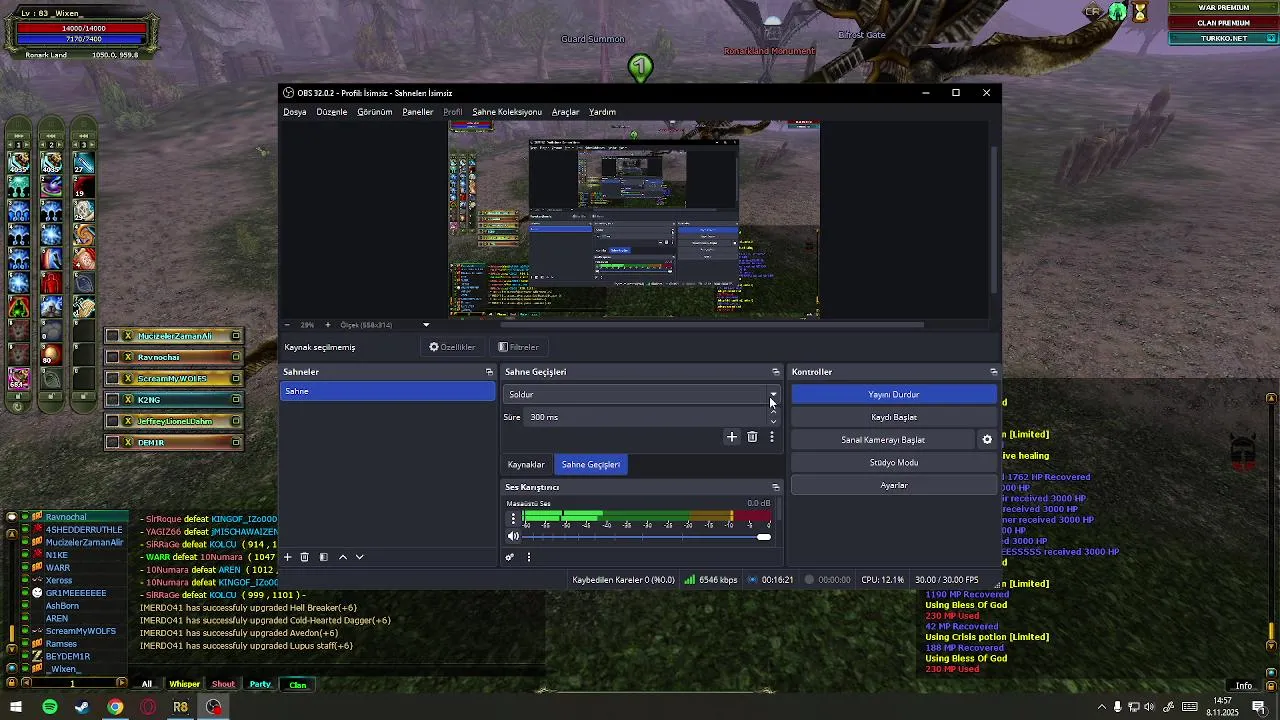Select the Clan chat tab in game
Viewport: 1280px width, 720px height.
pyautogui.click(x=298, y=685)
